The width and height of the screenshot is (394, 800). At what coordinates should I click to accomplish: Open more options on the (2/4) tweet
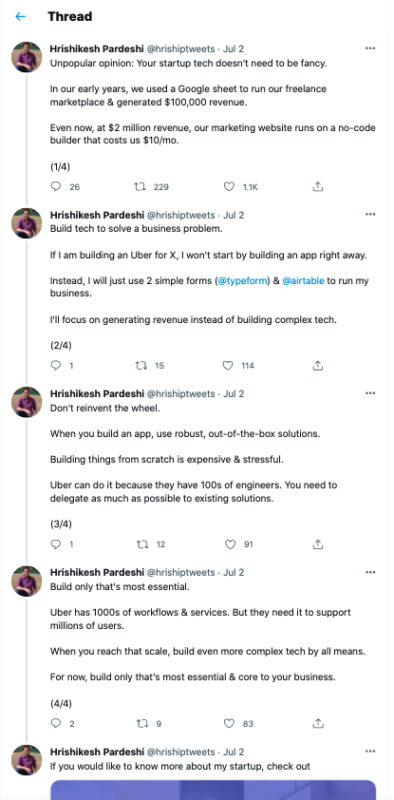pos(371,215)
